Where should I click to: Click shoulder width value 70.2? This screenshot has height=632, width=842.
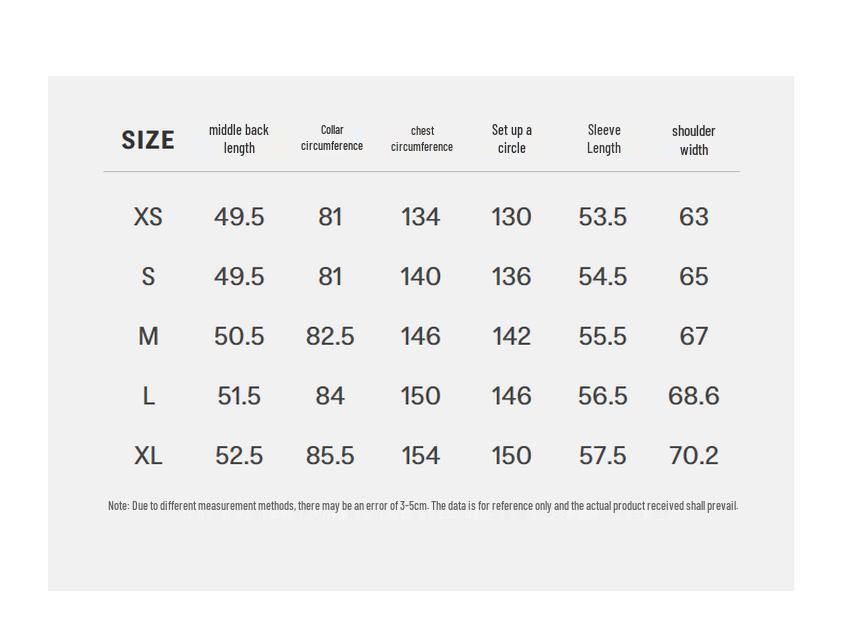click(693, 456)
